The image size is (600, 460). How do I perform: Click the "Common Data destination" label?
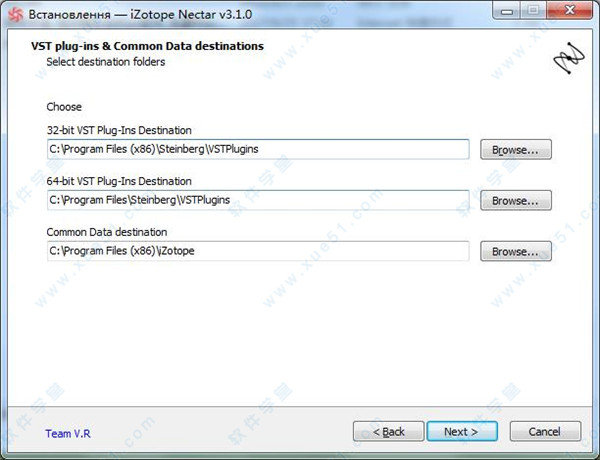[107, 232]
